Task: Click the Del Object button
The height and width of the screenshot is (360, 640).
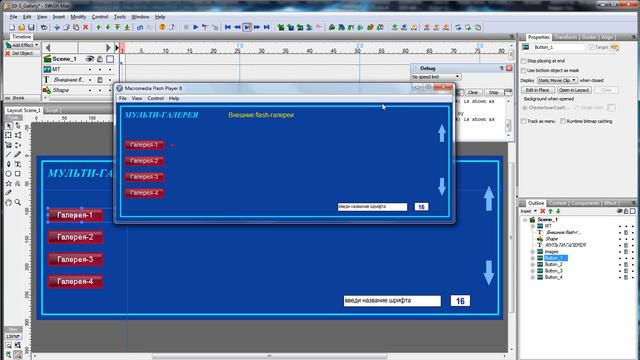Action: (19, 53)
